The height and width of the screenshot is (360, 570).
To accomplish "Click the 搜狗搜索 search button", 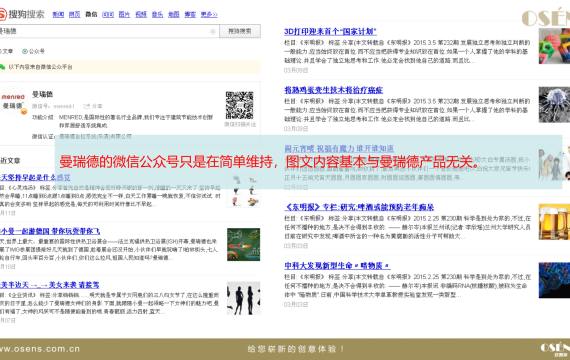I will tap(240, 31).
